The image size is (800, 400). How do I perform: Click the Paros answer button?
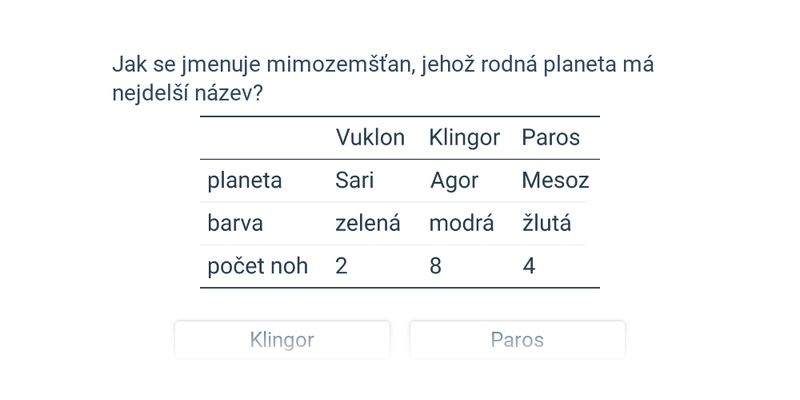coord(517,340)
